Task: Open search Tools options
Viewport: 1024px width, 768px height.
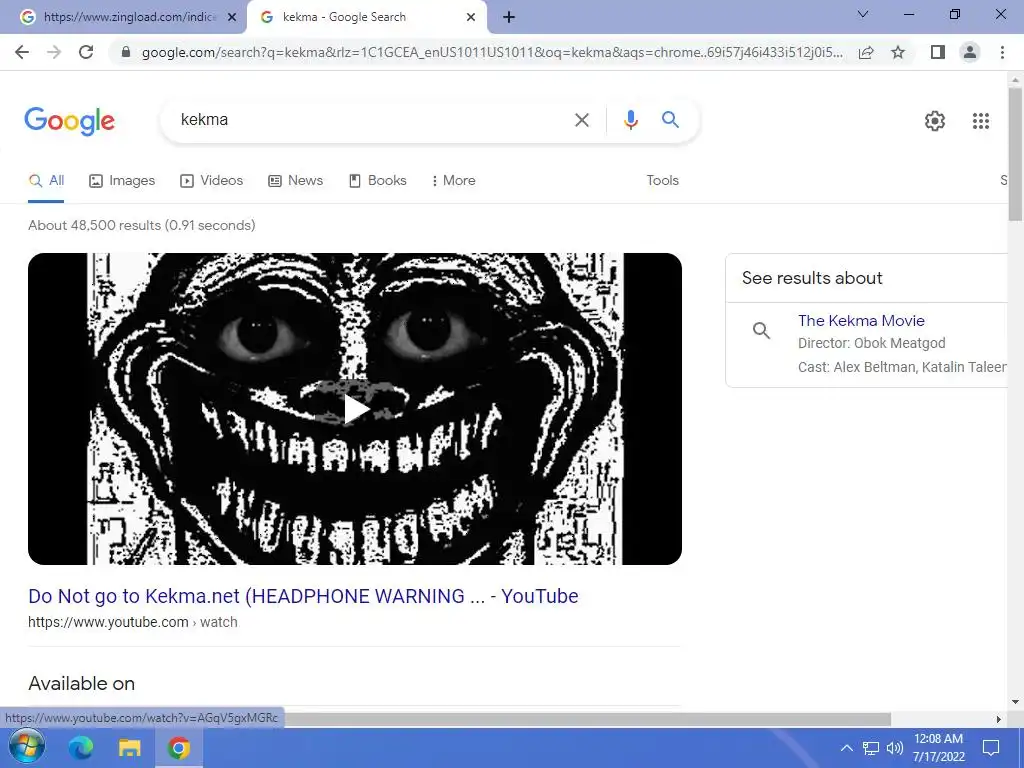Action: pyautogui.click(x=662, y=181)
